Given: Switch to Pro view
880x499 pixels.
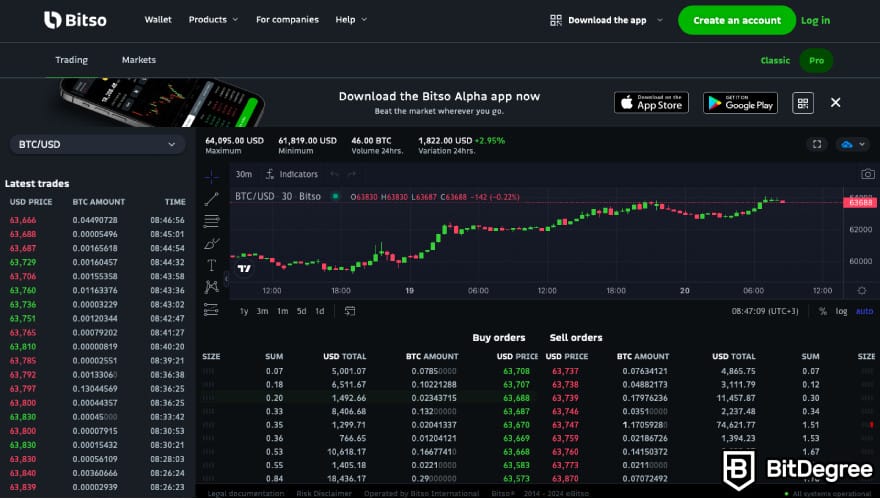Looking at the screenshot, I should click(817, 61).
